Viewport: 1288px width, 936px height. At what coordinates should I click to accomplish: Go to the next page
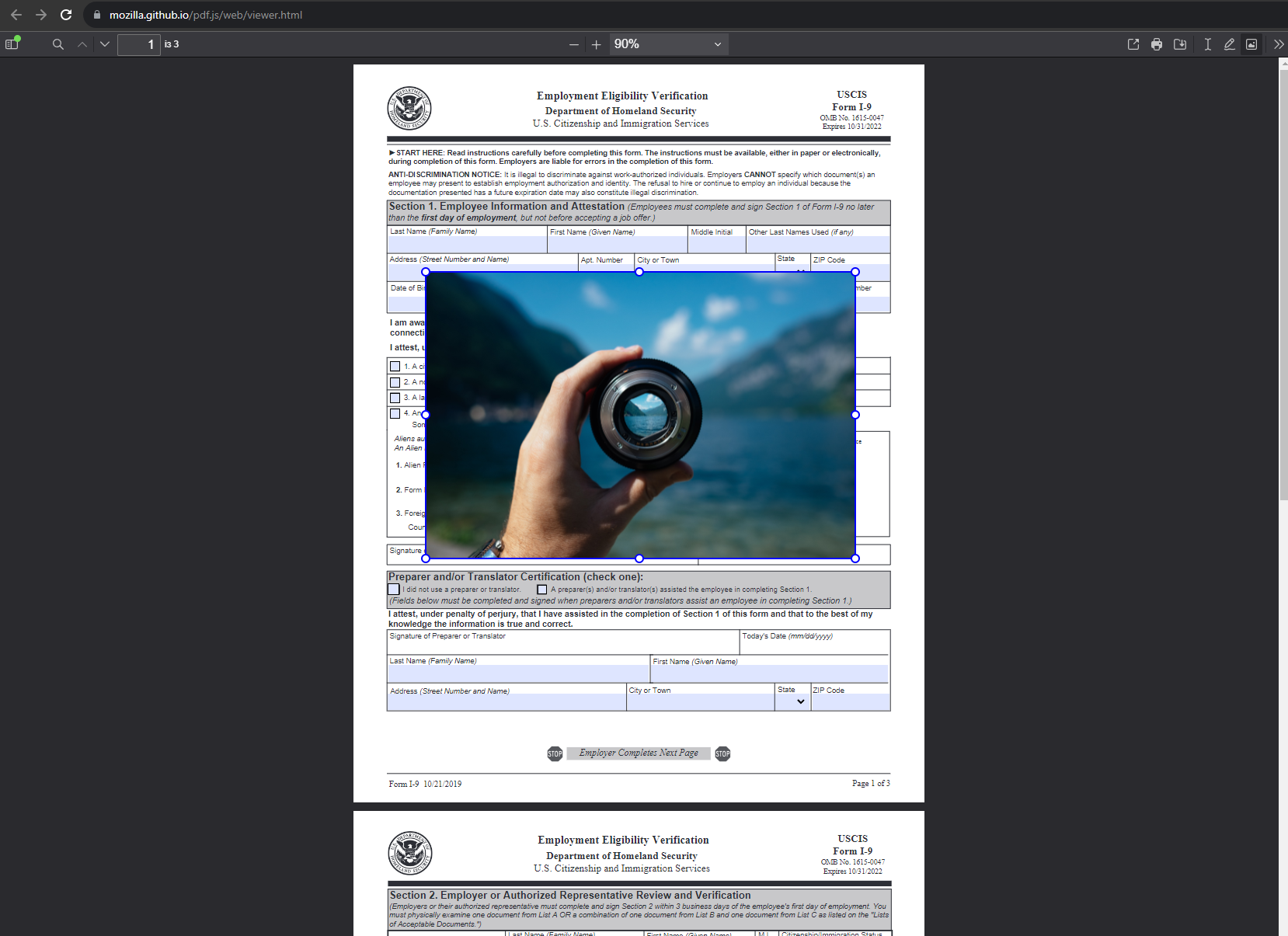pyautogui.click(x=104, y=44)
